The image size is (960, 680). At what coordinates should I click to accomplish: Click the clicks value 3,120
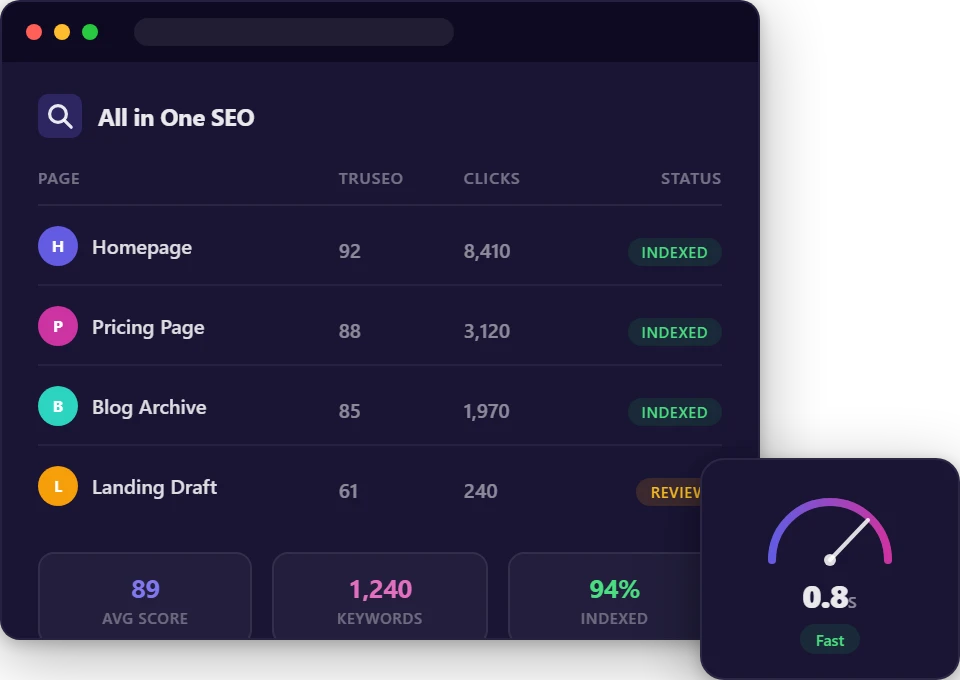click(x=487, y=332)
